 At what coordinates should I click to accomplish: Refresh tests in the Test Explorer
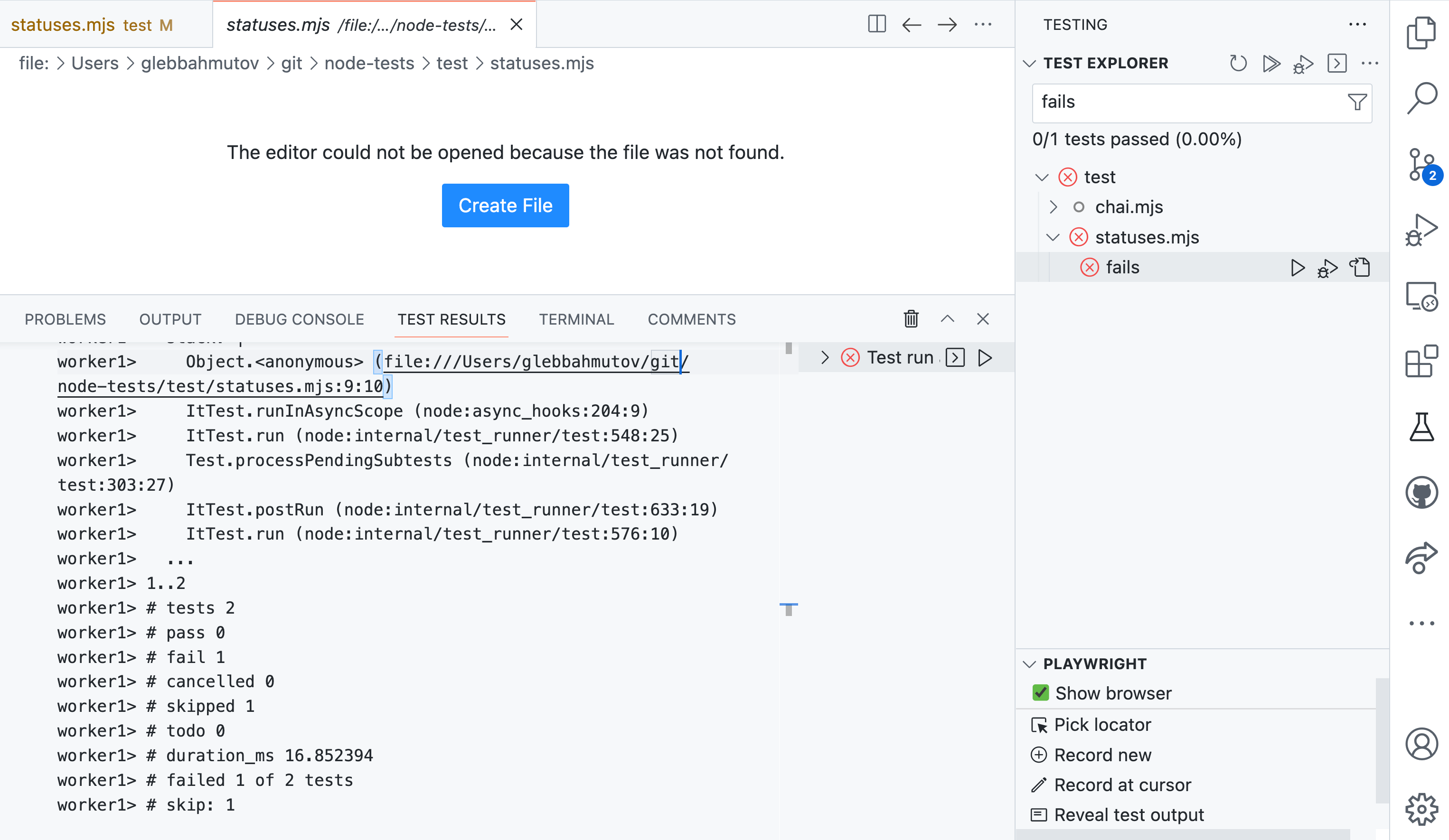coord(1239,63)
